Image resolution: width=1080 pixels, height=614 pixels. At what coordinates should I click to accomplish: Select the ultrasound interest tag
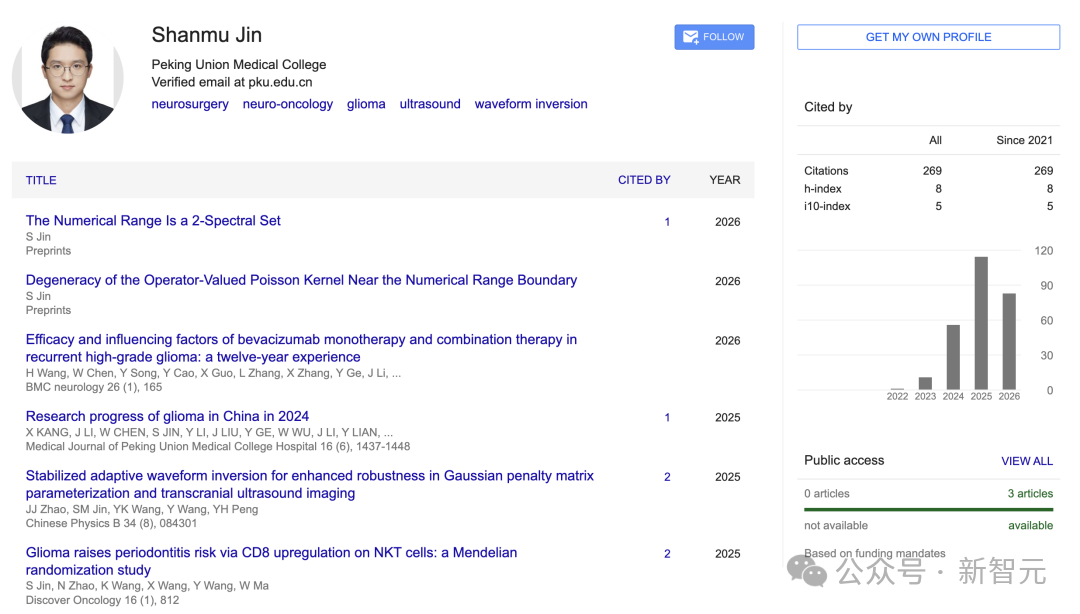[430, 104]
